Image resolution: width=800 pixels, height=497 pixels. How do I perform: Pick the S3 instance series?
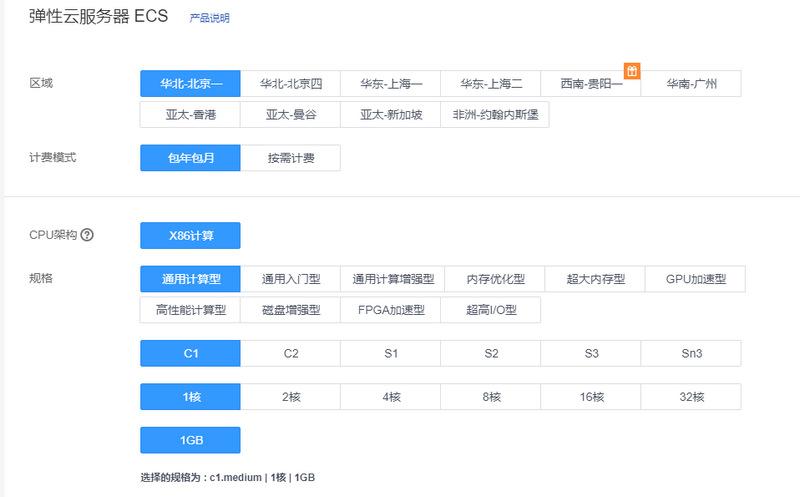pos(590,353)
